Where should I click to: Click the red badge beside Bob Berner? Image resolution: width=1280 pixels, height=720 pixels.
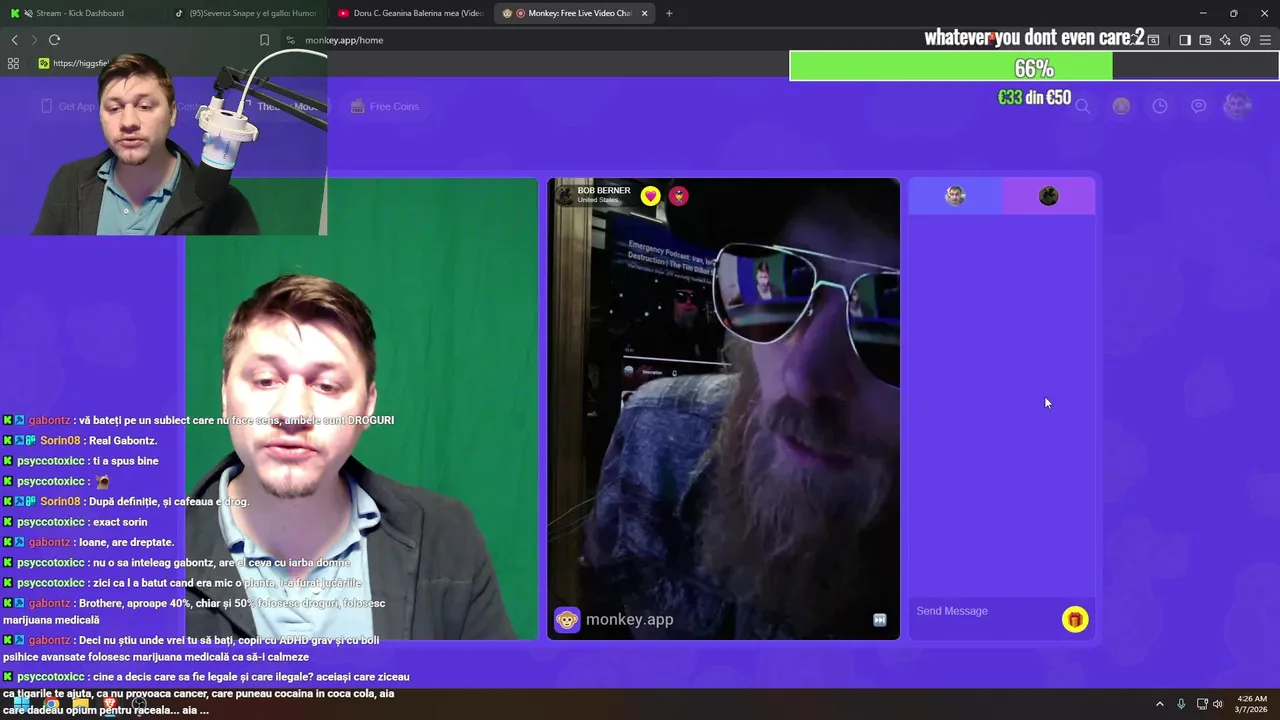(x=679, y=196)
